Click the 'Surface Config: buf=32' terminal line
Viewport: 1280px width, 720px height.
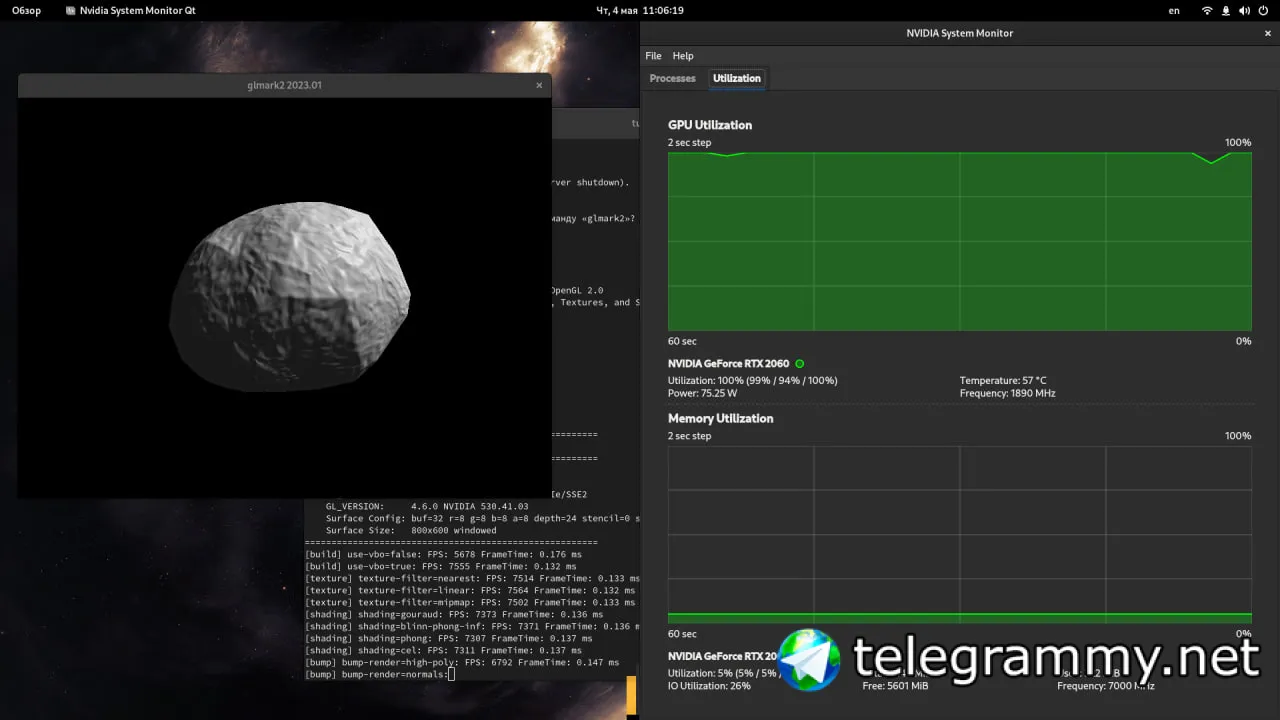pyautogui.click(x=483, y=518)
